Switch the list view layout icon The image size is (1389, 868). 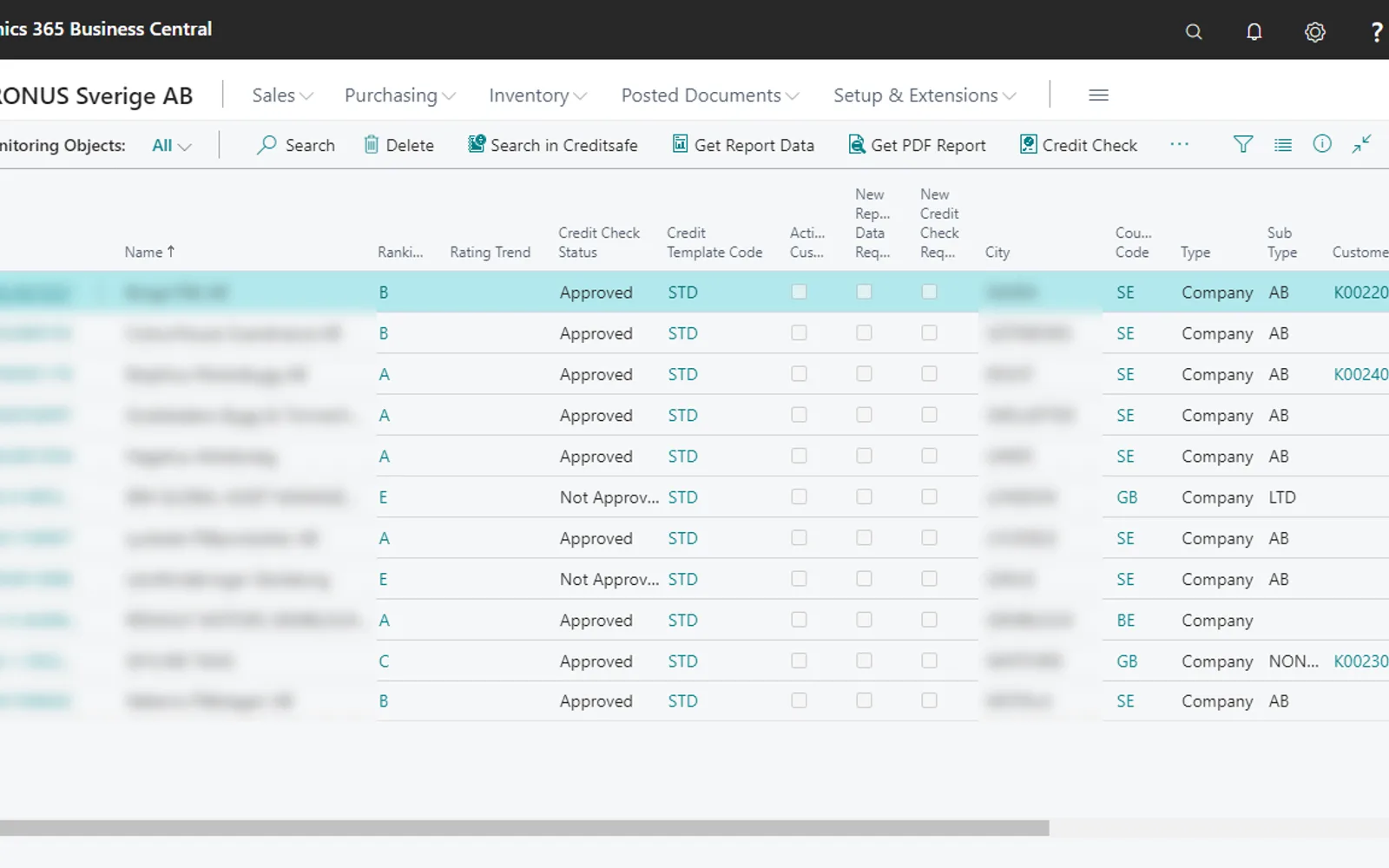1283,144
